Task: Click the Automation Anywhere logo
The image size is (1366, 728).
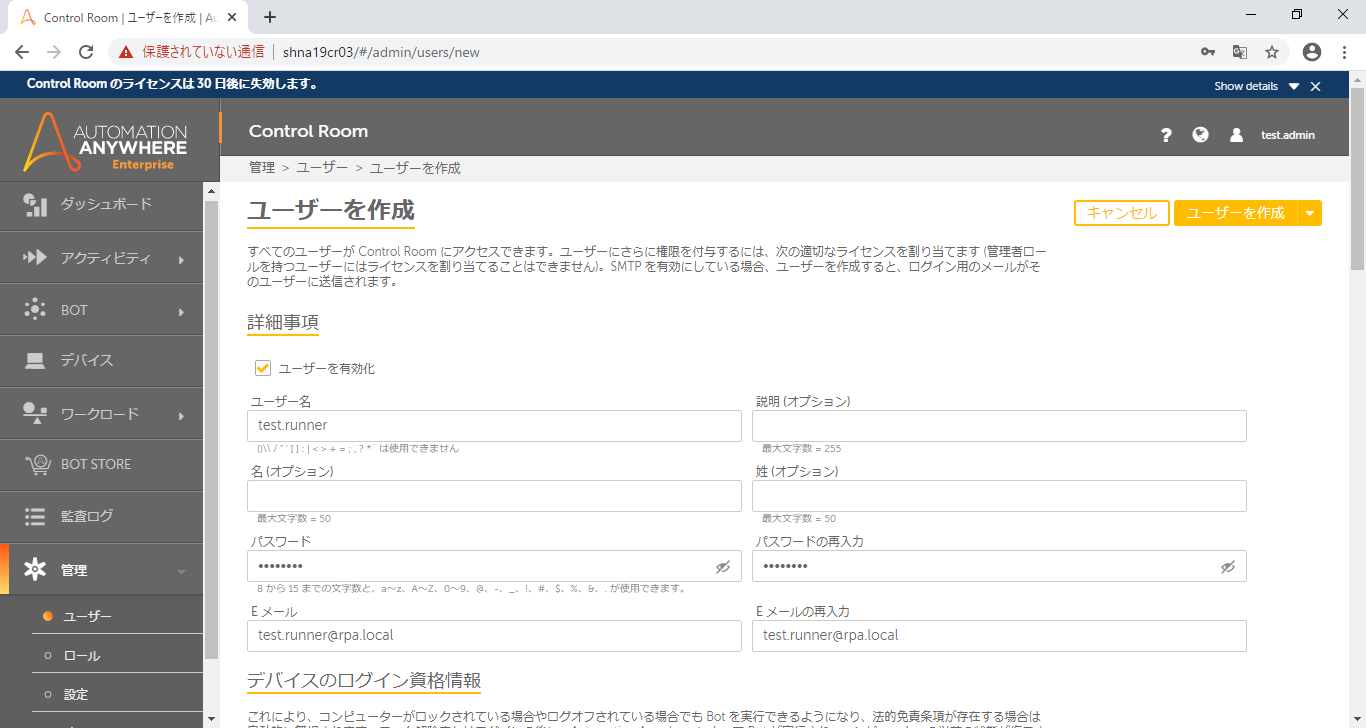Action: tap(105, 141)
